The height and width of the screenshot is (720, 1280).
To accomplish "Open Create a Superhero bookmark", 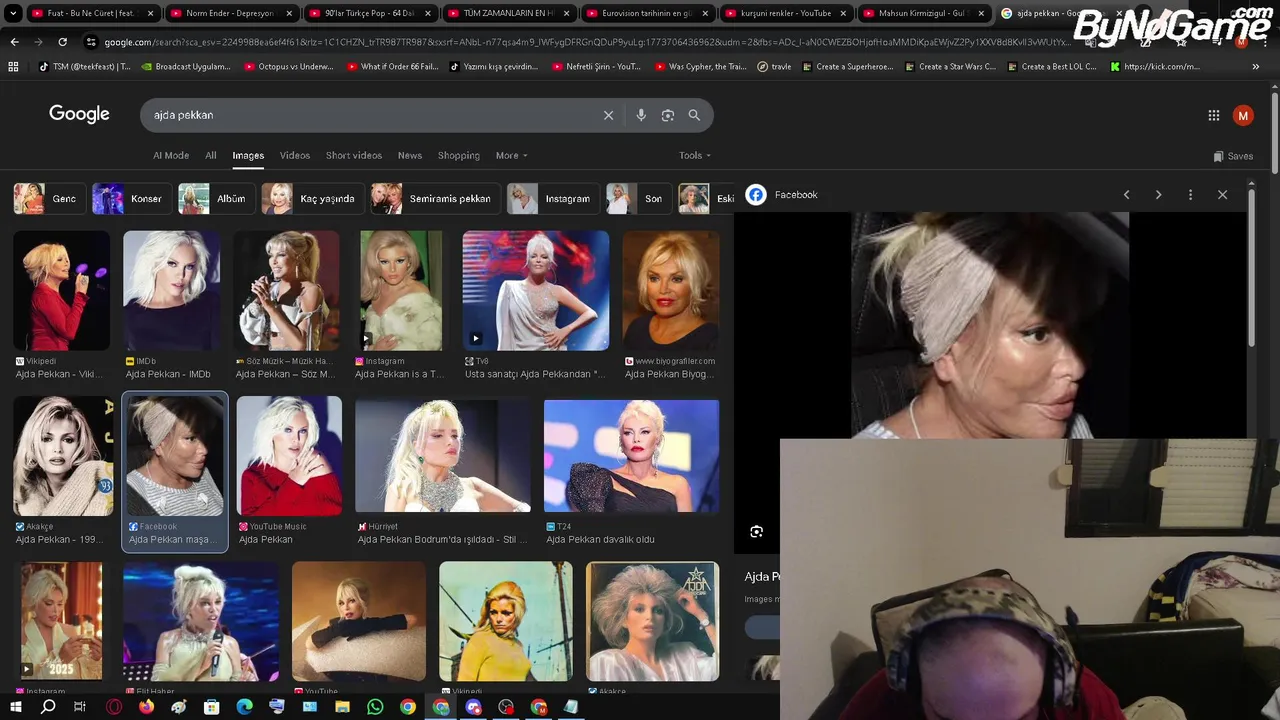I will (847, 67).
